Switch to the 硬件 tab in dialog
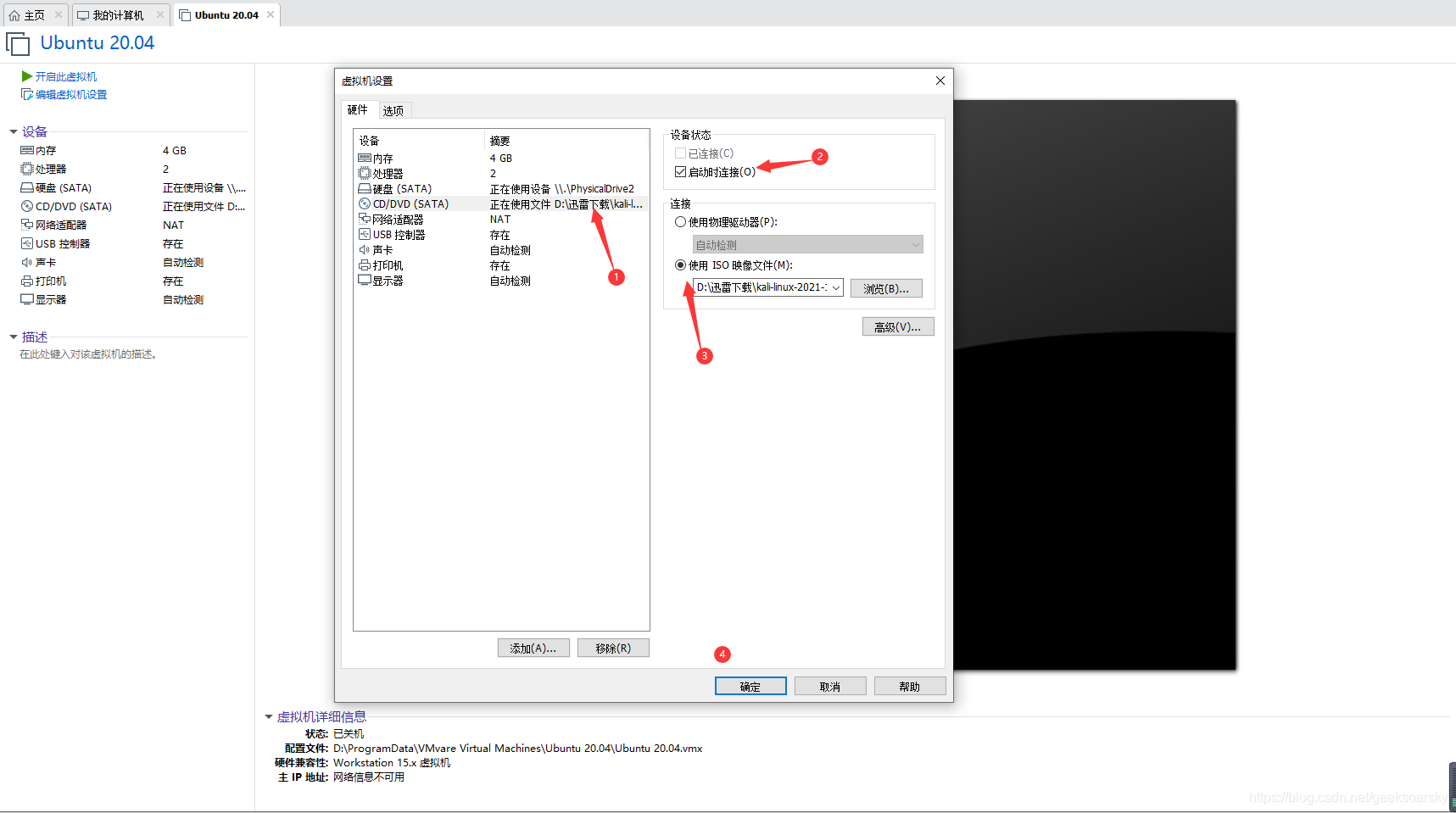The width and height of the screenshot is (1456, 813). [x=358, y=110]
